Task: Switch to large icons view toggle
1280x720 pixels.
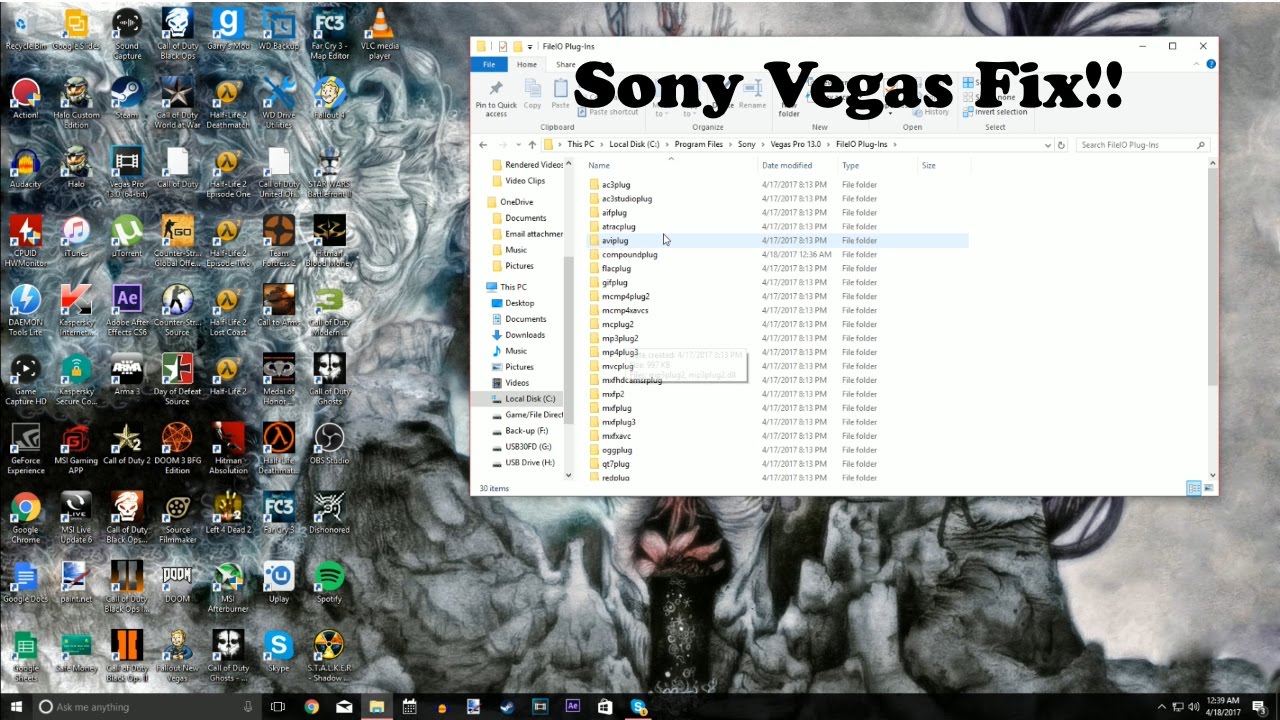Action: click(1208, 488)
